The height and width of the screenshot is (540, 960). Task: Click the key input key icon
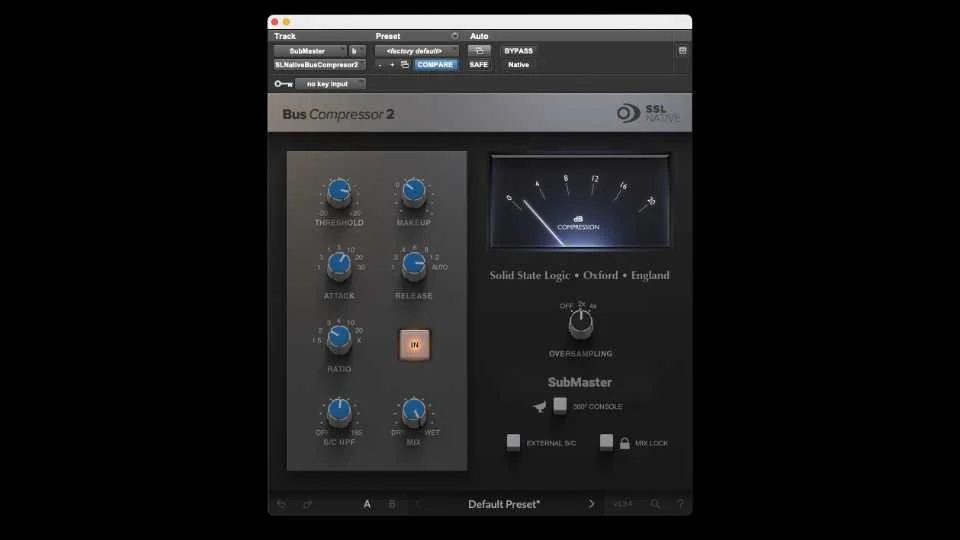[x=283, y=84]
